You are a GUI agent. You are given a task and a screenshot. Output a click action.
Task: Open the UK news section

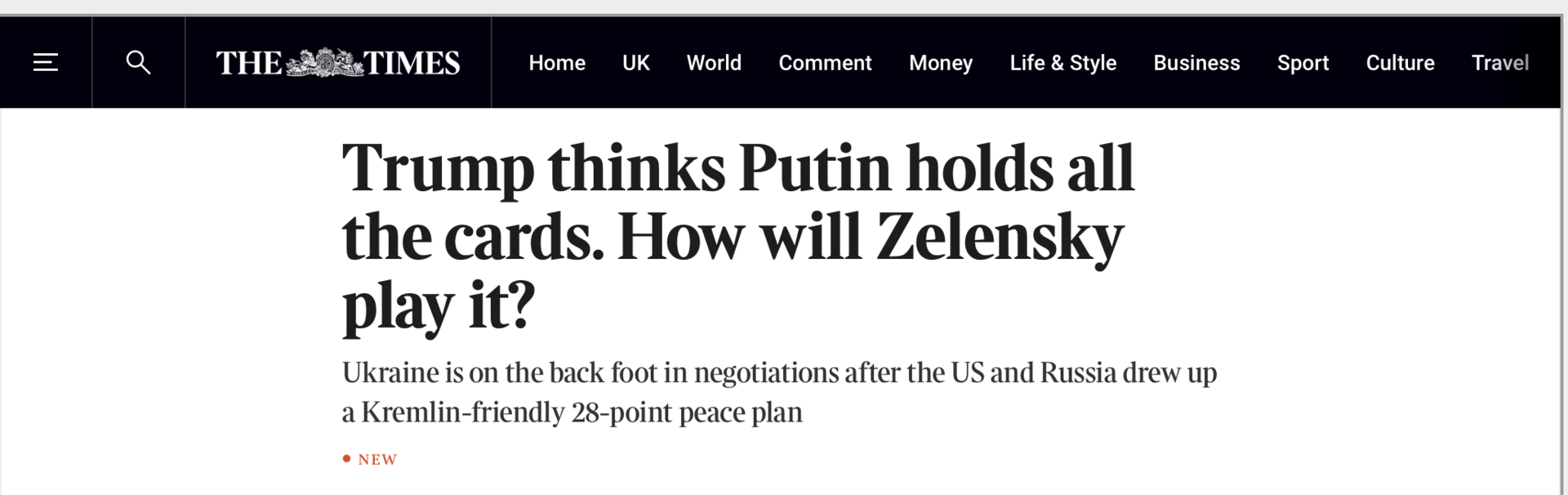(635, 63)
